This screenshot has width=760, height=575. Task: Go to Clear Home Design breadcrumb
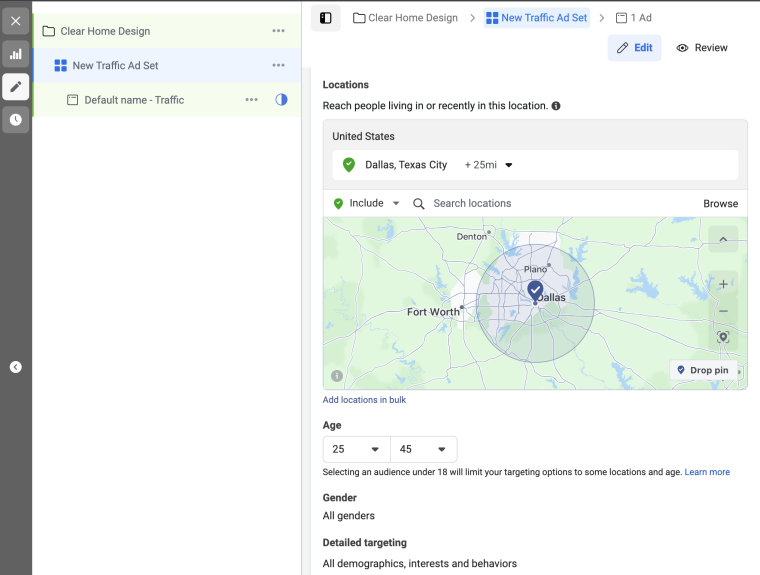click(x=405, y=18)
